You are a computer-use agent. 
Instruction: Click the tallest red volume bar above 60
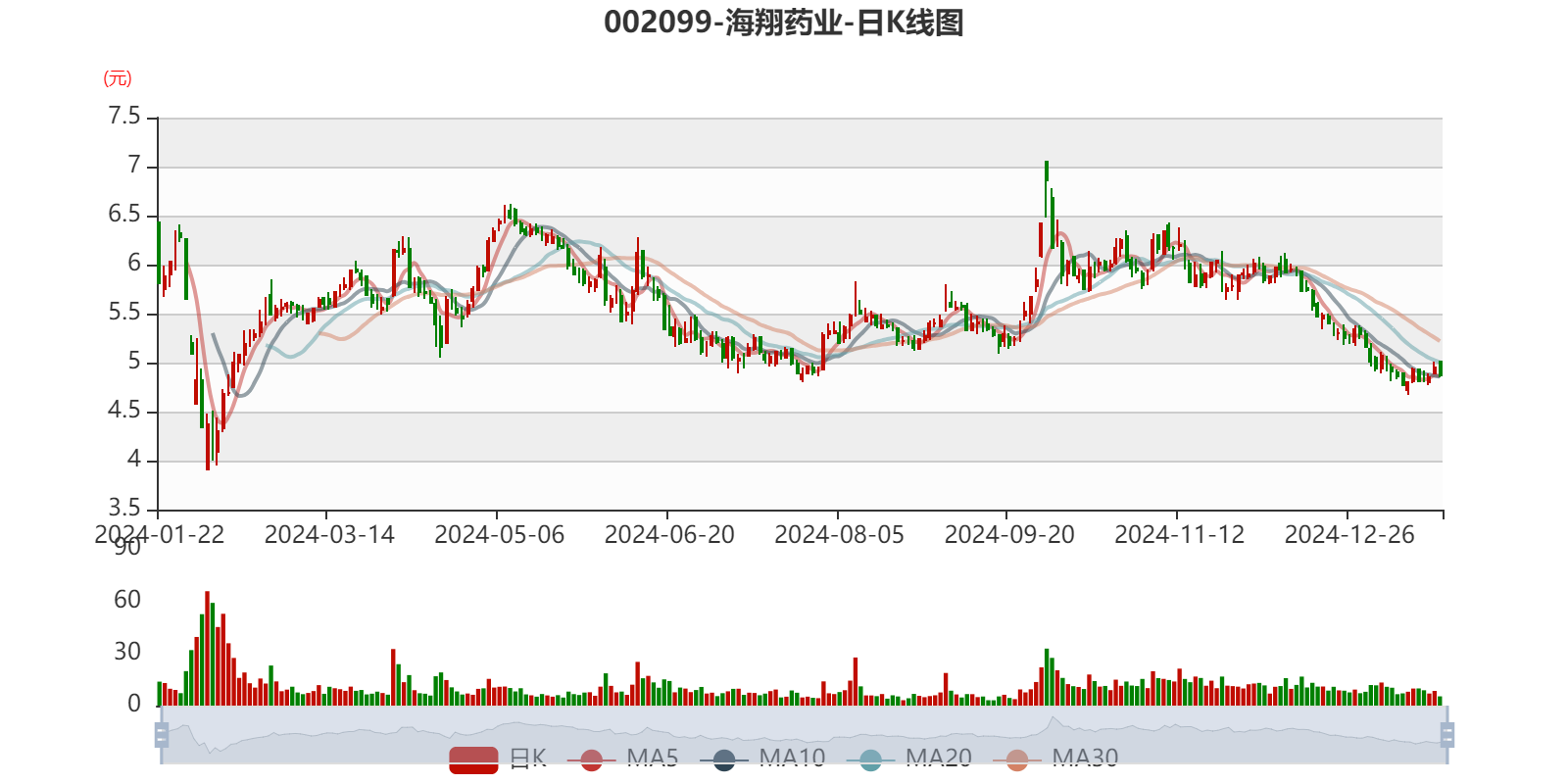click(208, 648)
